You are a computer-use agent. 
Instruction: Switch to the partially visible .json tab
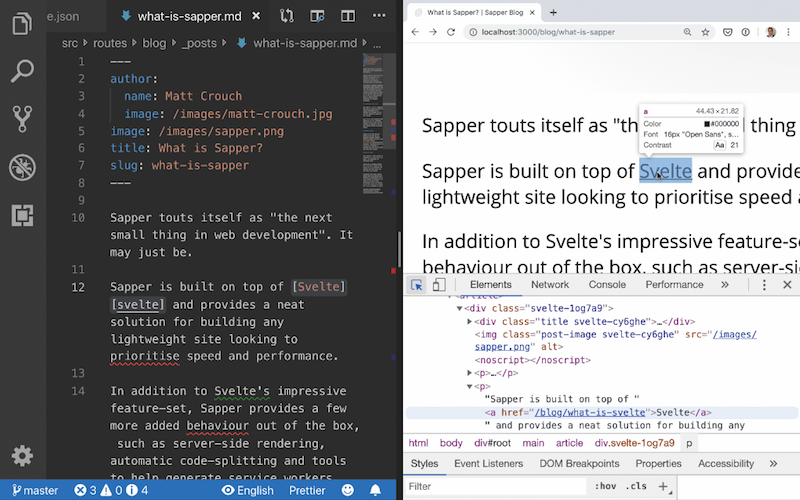click(63, 16)
